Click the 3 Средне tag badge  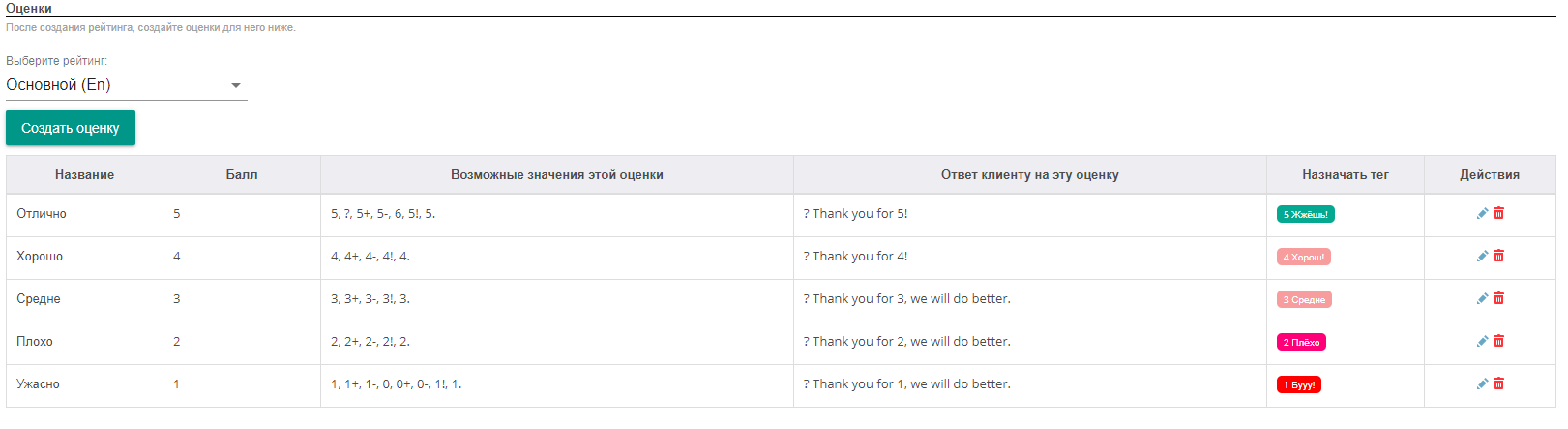click(1304, 299)
